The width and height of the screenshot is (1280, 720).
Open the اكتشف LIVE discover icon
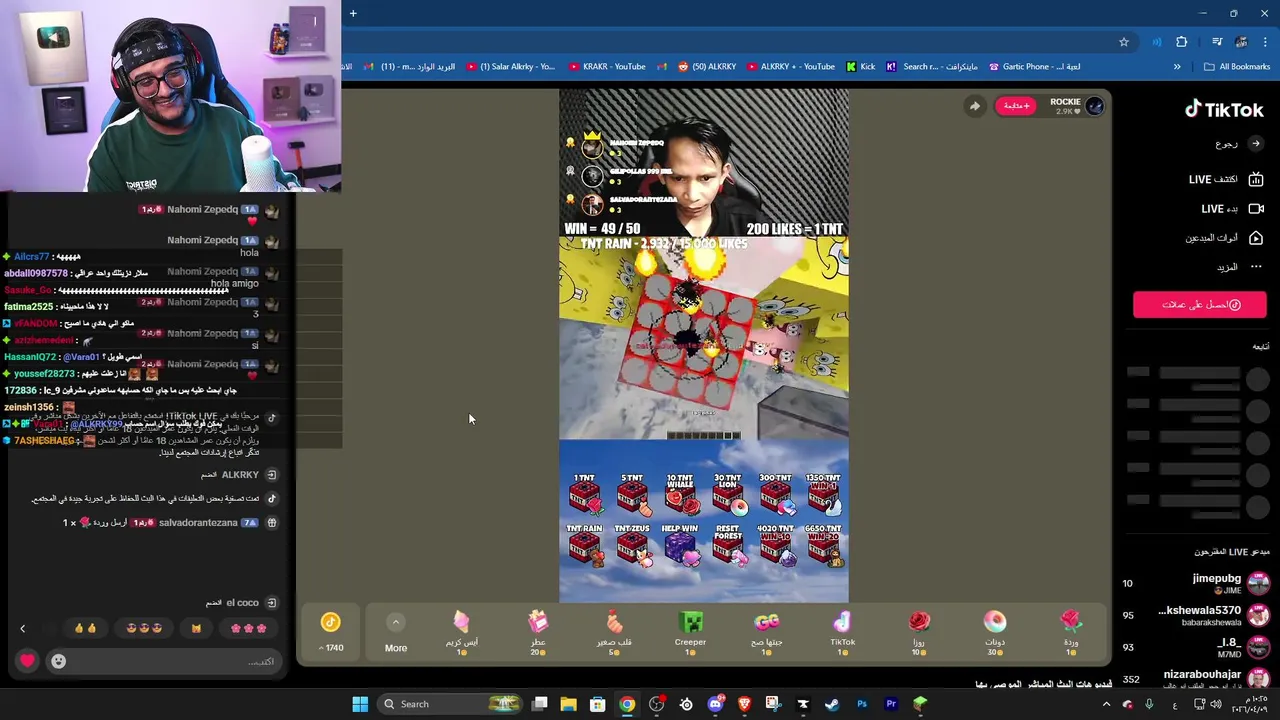coord(1256,179)
